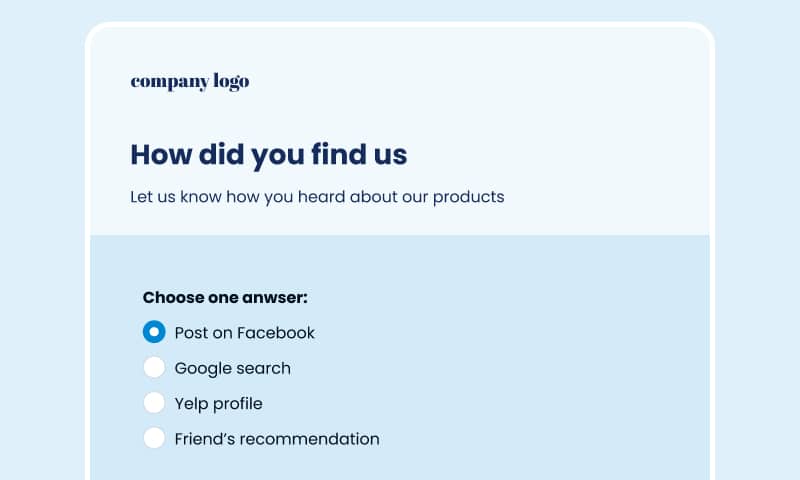This screenshot has width=800, height=480.
Task: Click the word "products" in the subtitle
Action: 468,197
